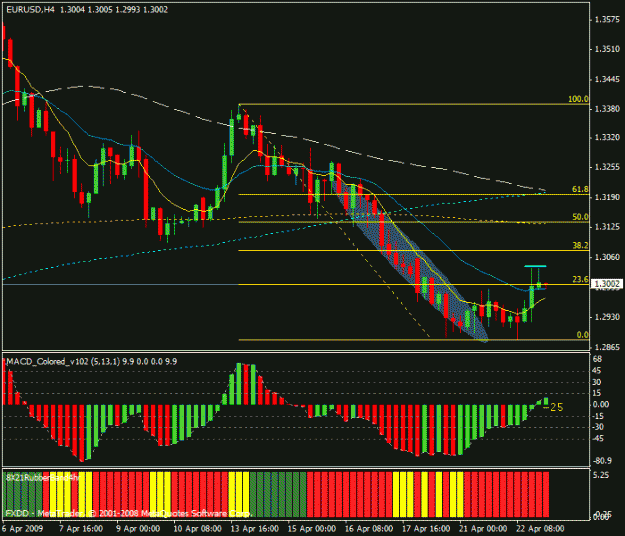Click the current price tag 1.3002
Image resolution: width=625 pixels, height=536 pixels.
click(607, 284)
